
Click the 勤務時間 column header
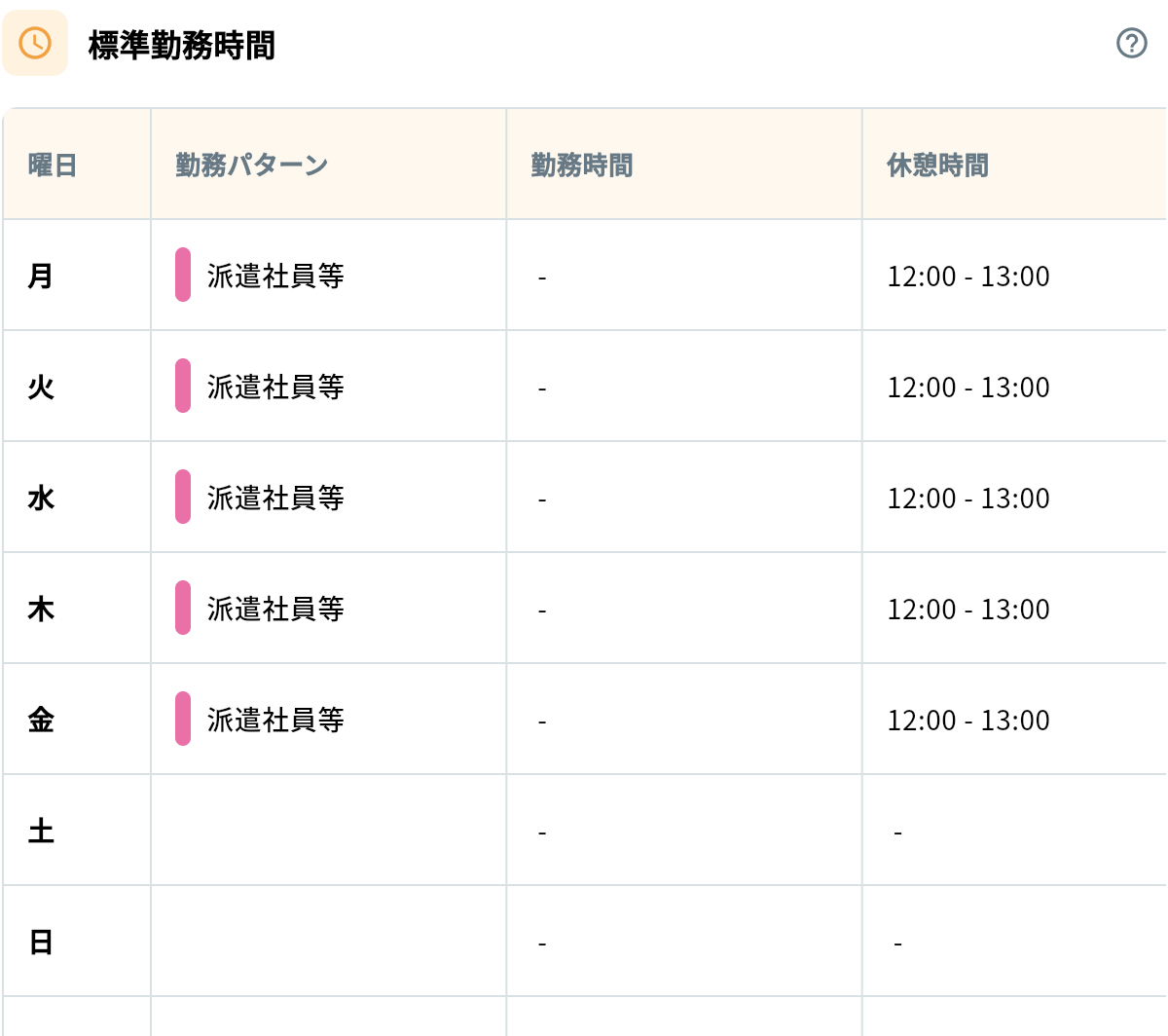click(x=582, y=165)
